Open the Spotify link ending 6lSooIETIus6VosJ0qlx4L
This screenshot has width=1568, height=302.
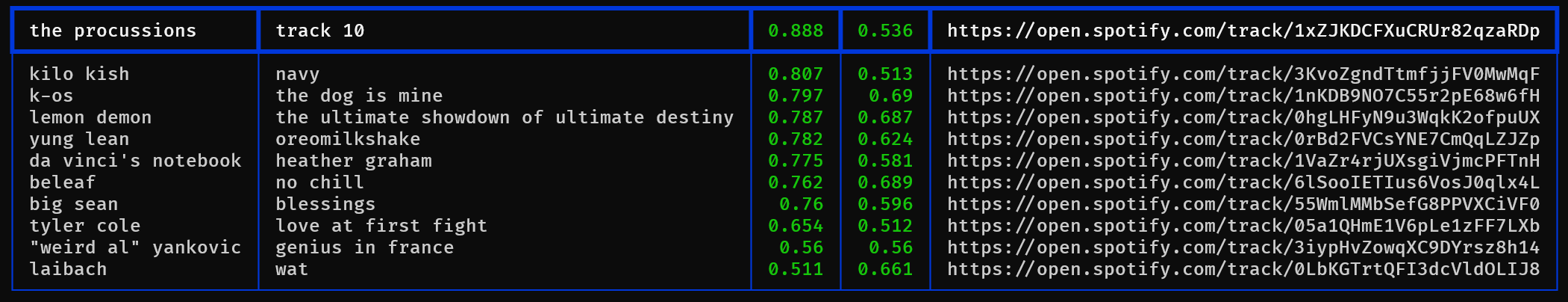(1243, 182)
